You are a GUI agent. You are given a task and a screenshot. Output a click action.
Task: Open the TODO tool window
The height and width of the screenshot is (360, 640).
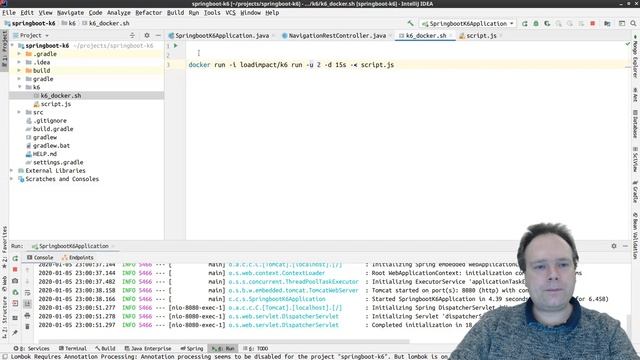tap(256, 349)
